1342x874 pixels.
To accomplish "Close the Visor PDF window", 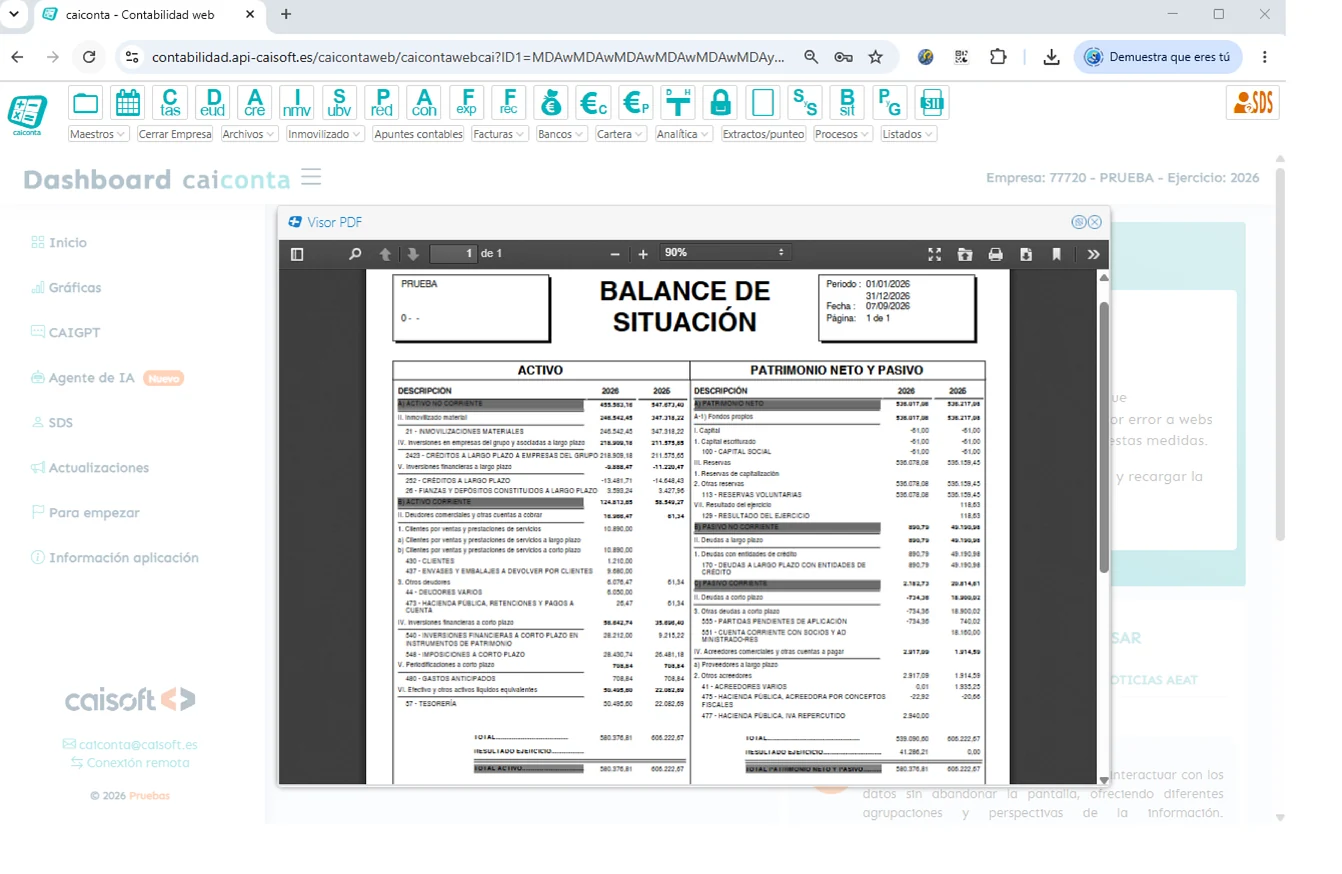I will tap(1095, 222).
